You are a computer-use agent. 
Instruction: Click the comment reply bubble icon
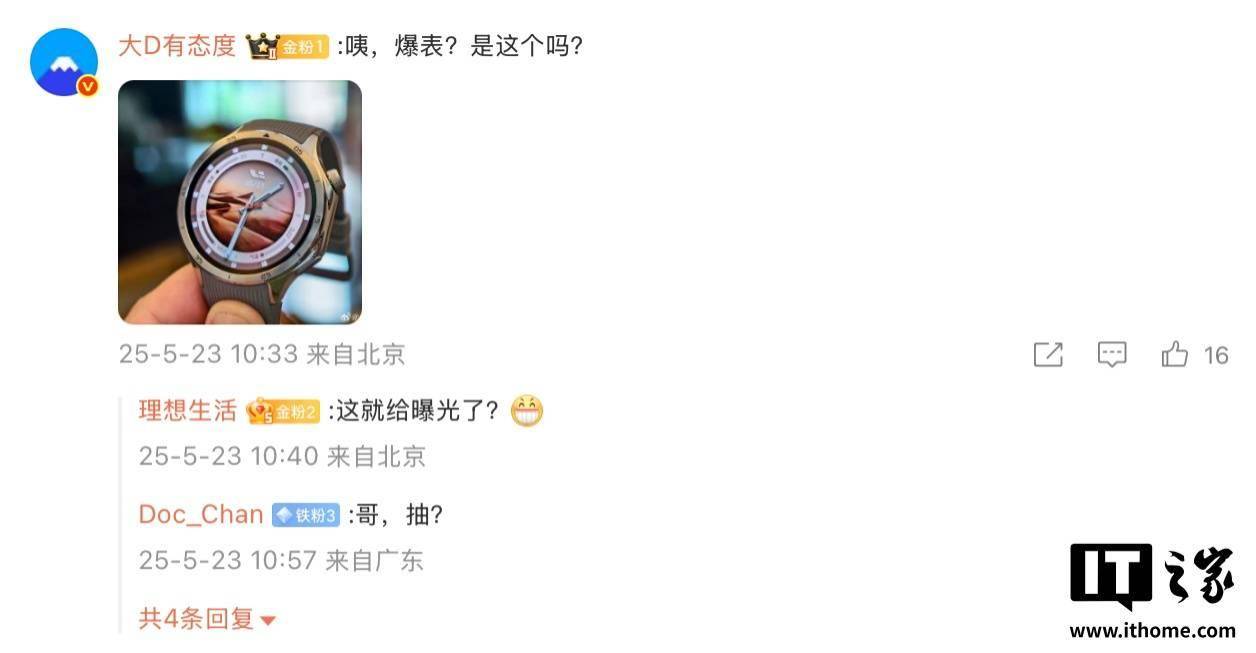(1112, 354)
